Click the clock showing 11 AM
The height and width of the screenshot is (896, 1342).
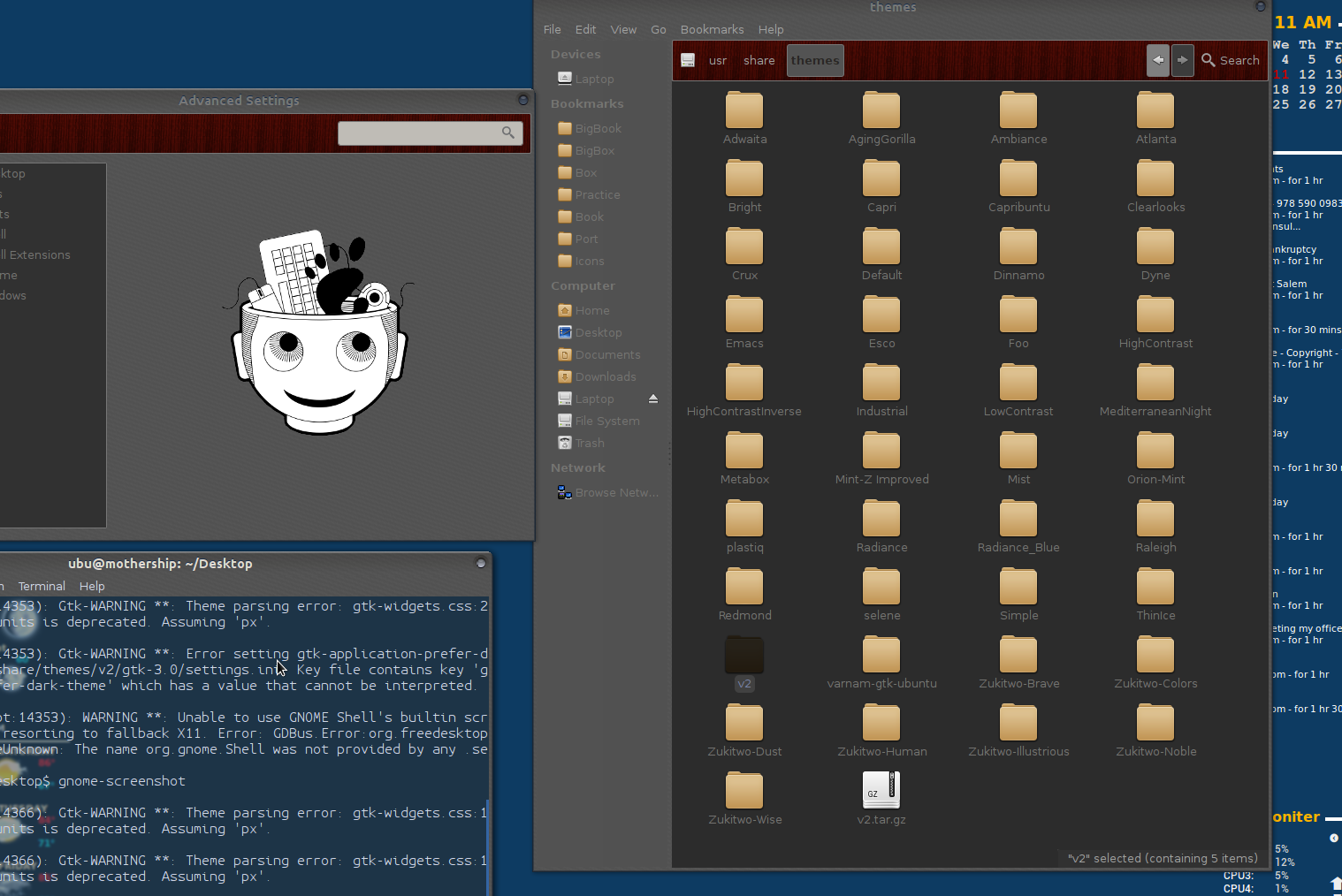point(1303,22)
